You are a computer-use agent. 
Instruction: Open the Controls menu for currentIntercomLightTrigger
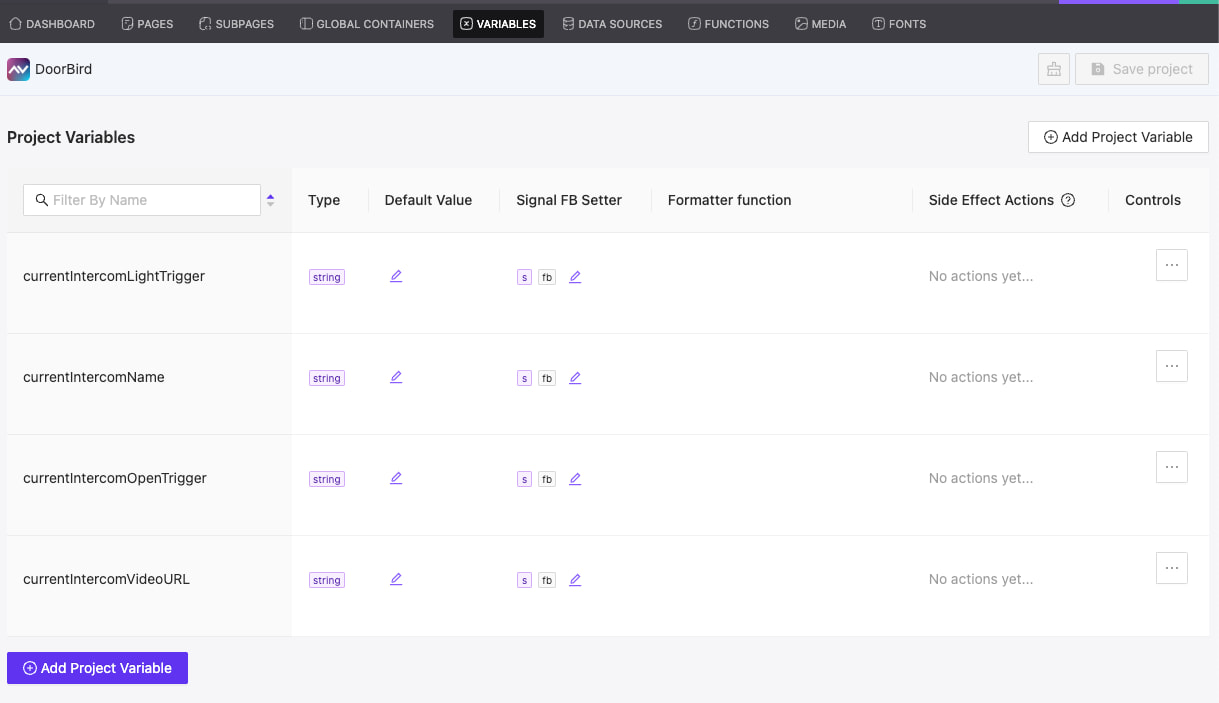(1171, 264)
